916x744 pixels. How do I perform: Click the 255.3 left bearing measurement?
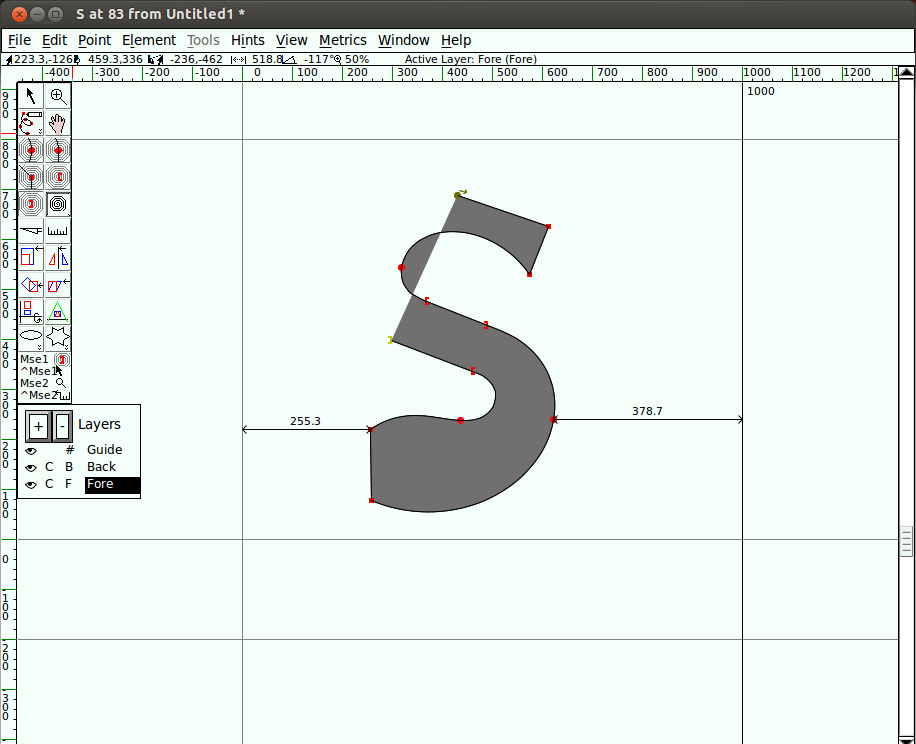tap(305, 421)
